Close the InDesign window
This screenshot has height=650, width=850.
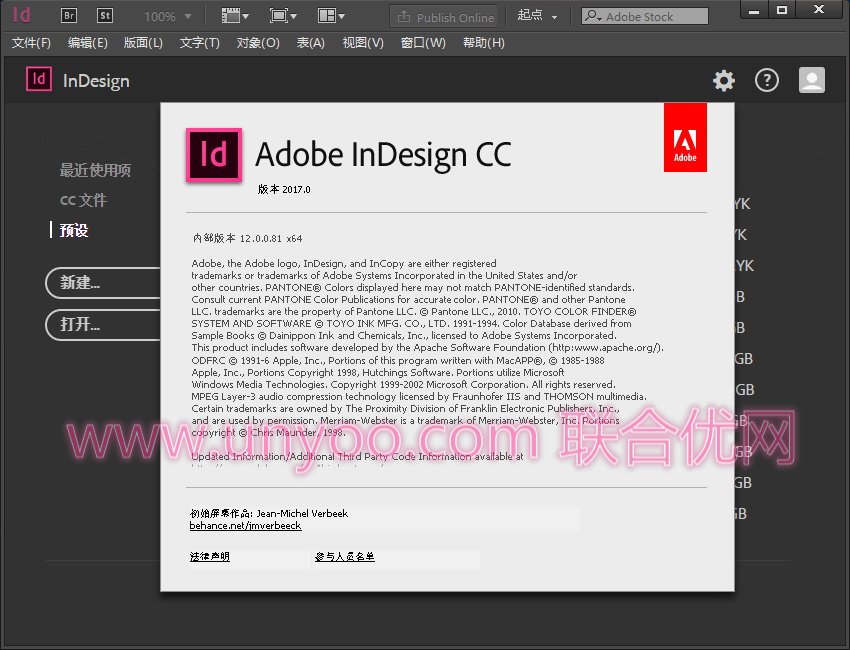click(x=819, y=10)
